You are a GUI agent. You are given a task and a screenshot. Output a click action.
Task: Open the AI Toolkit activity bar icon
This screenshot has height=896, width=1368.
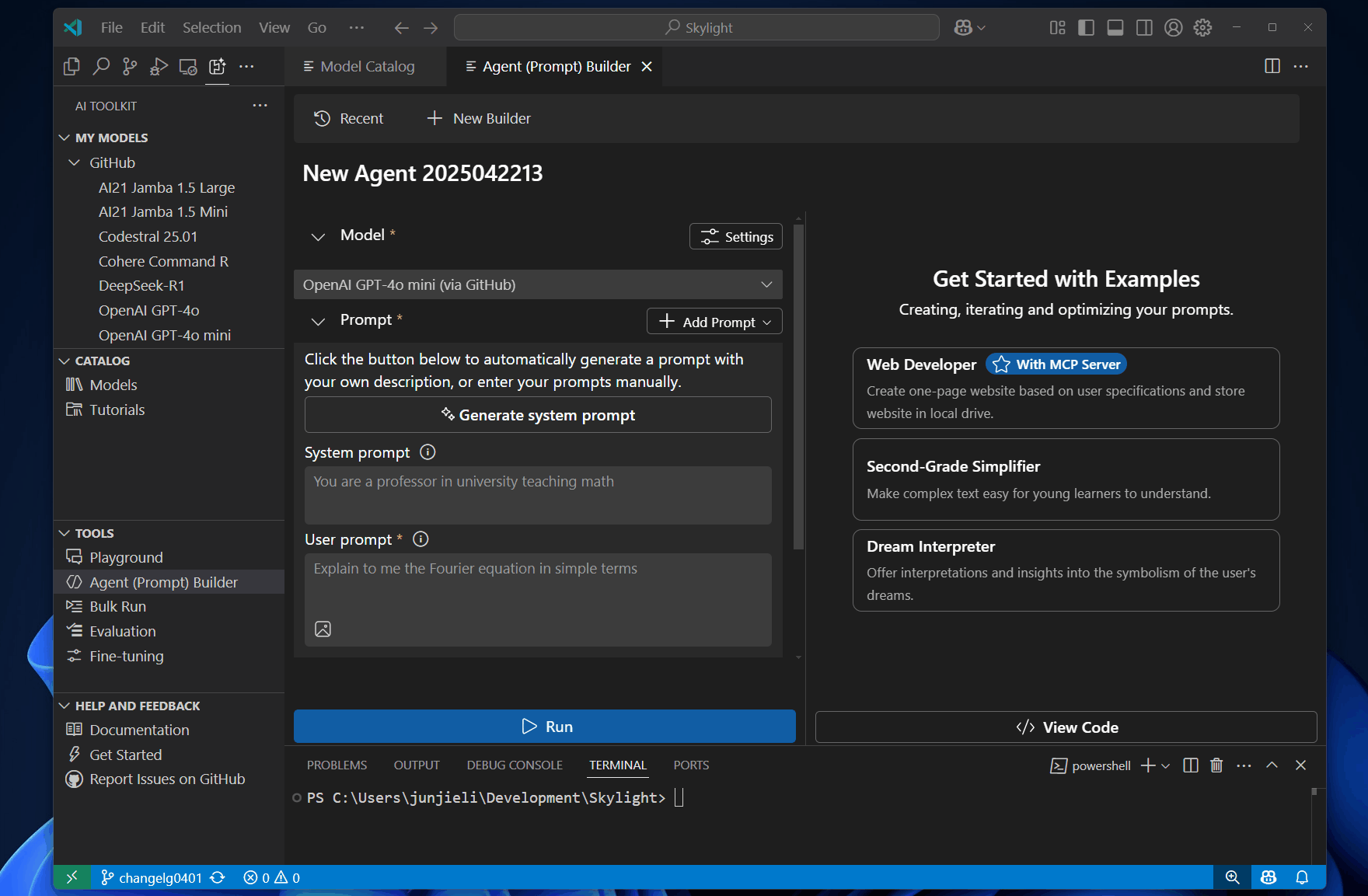point(217,67)
